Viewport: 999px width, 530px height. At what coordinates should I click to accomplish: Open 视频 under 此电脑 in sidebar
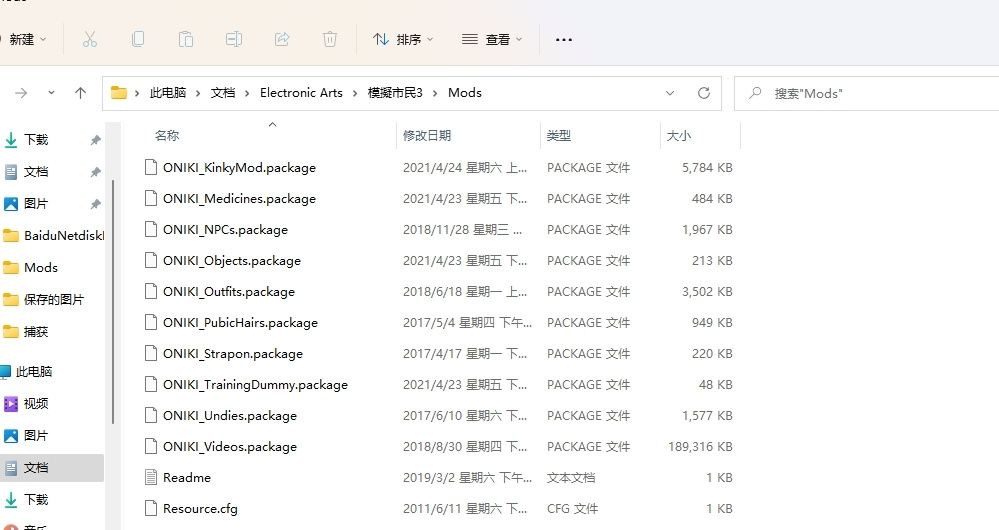click(x=36, y=403)
